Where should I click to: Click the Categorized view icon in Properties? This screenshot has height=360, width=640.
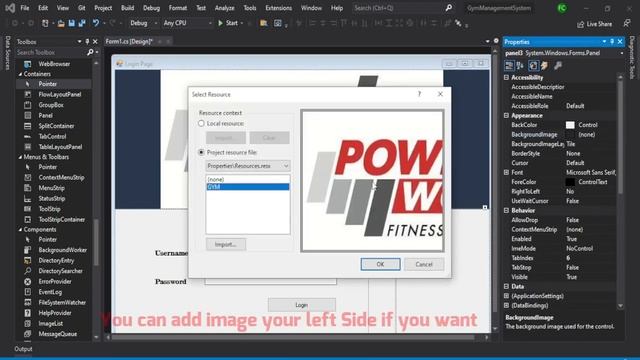click(x=509, y=65)
